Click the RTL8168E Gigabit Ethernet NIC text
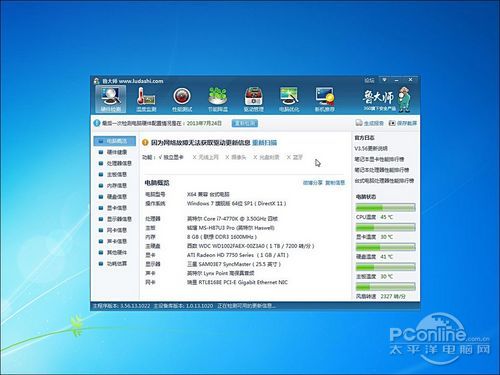 coord(237,282)
